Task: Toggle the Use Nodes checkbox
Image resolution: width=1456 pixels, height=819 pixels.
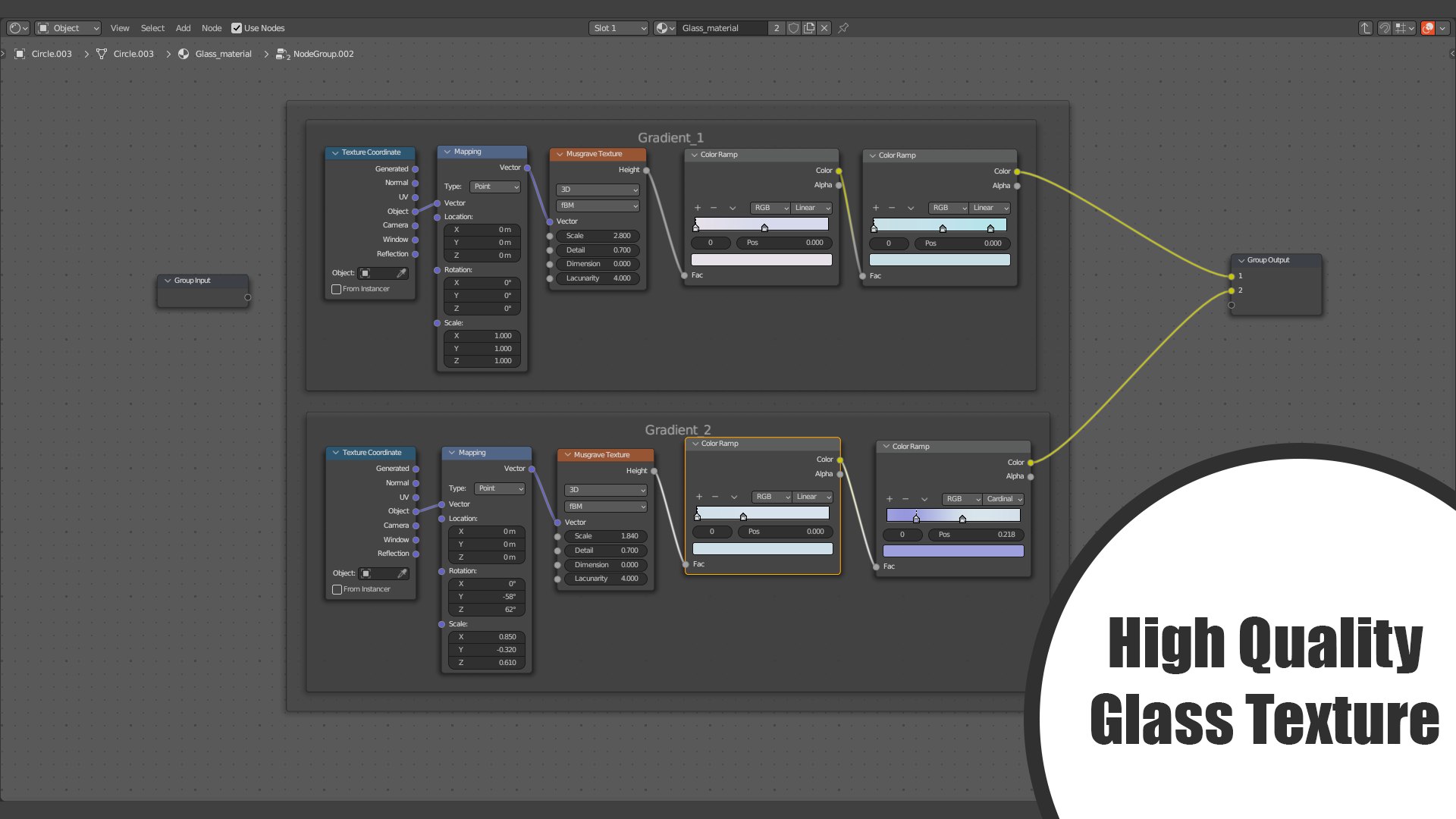Action: 237,28
